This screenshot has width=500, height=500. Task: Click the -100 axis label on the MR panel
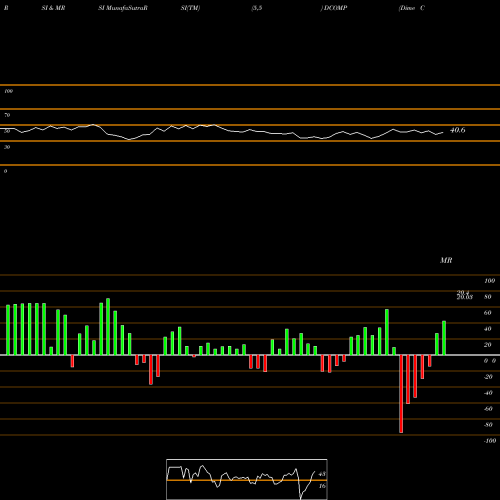click(490, 441)
